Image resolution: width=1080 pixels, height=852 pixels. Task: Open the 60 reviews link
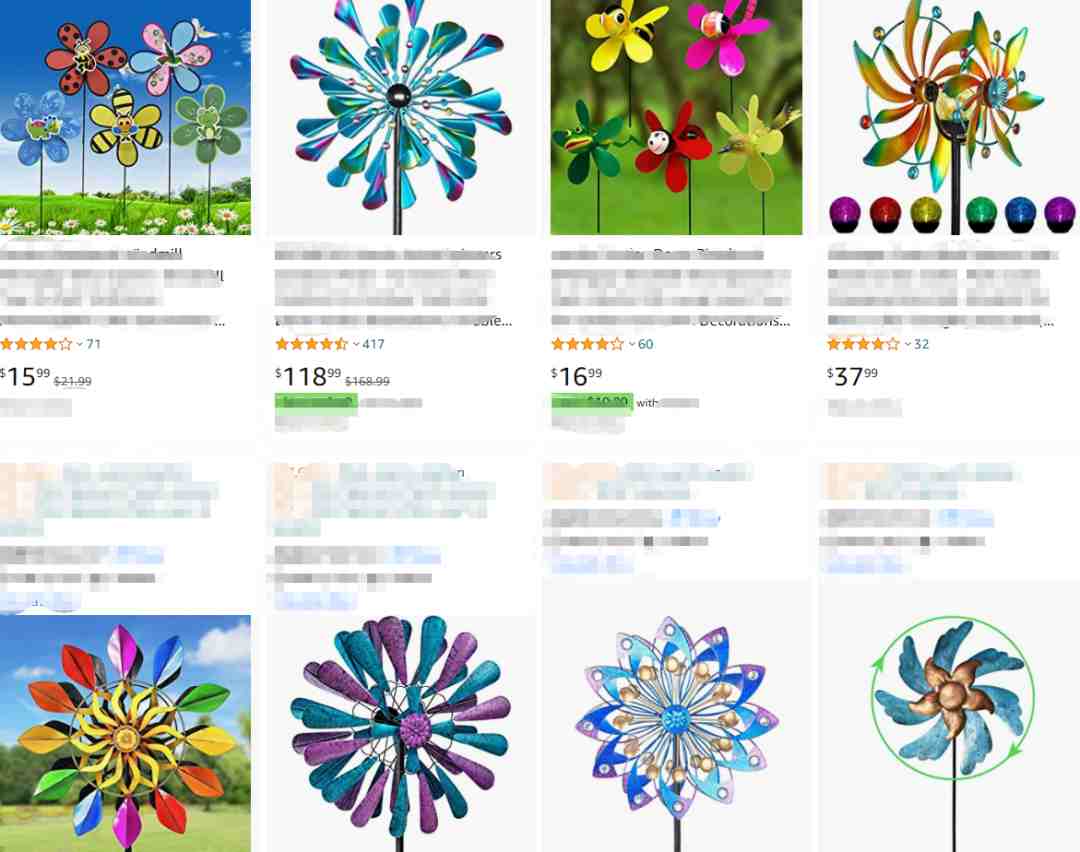(x=645, y=344)
